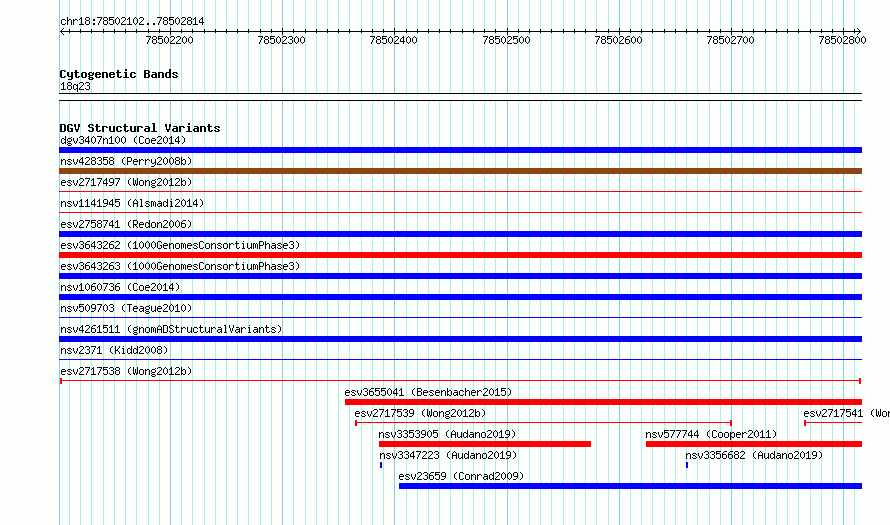This screenshot has width=890, height=525.
Task: Click the esv2717539 (Wong2012b) label
Action: 420,413
